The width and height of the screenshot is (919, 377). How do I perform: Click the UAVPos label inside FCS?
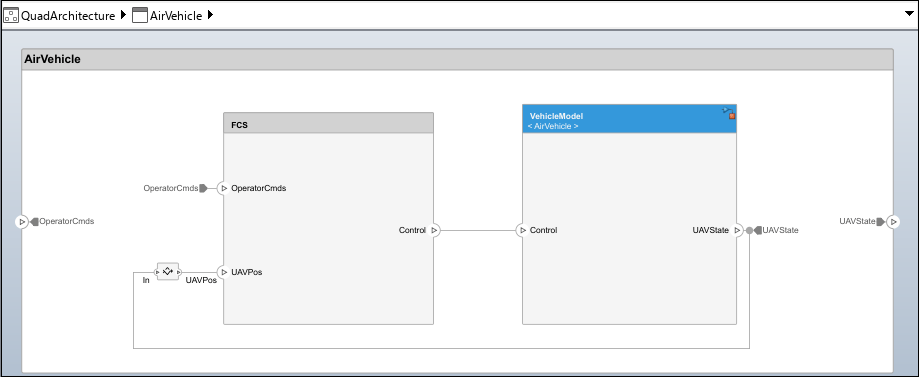point(247,272)
